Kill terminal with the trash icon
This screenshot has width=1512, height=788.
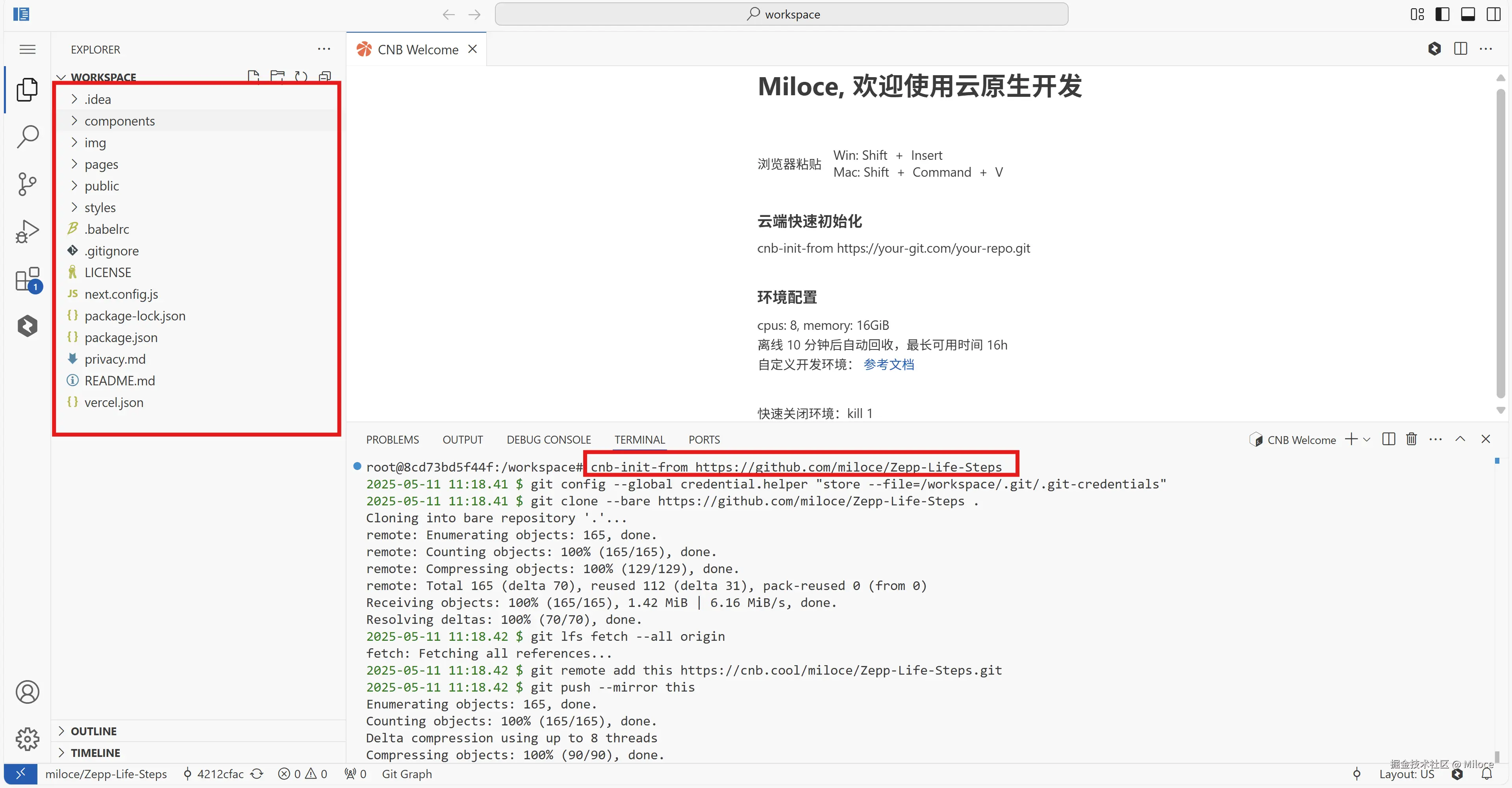point(1411,439)
